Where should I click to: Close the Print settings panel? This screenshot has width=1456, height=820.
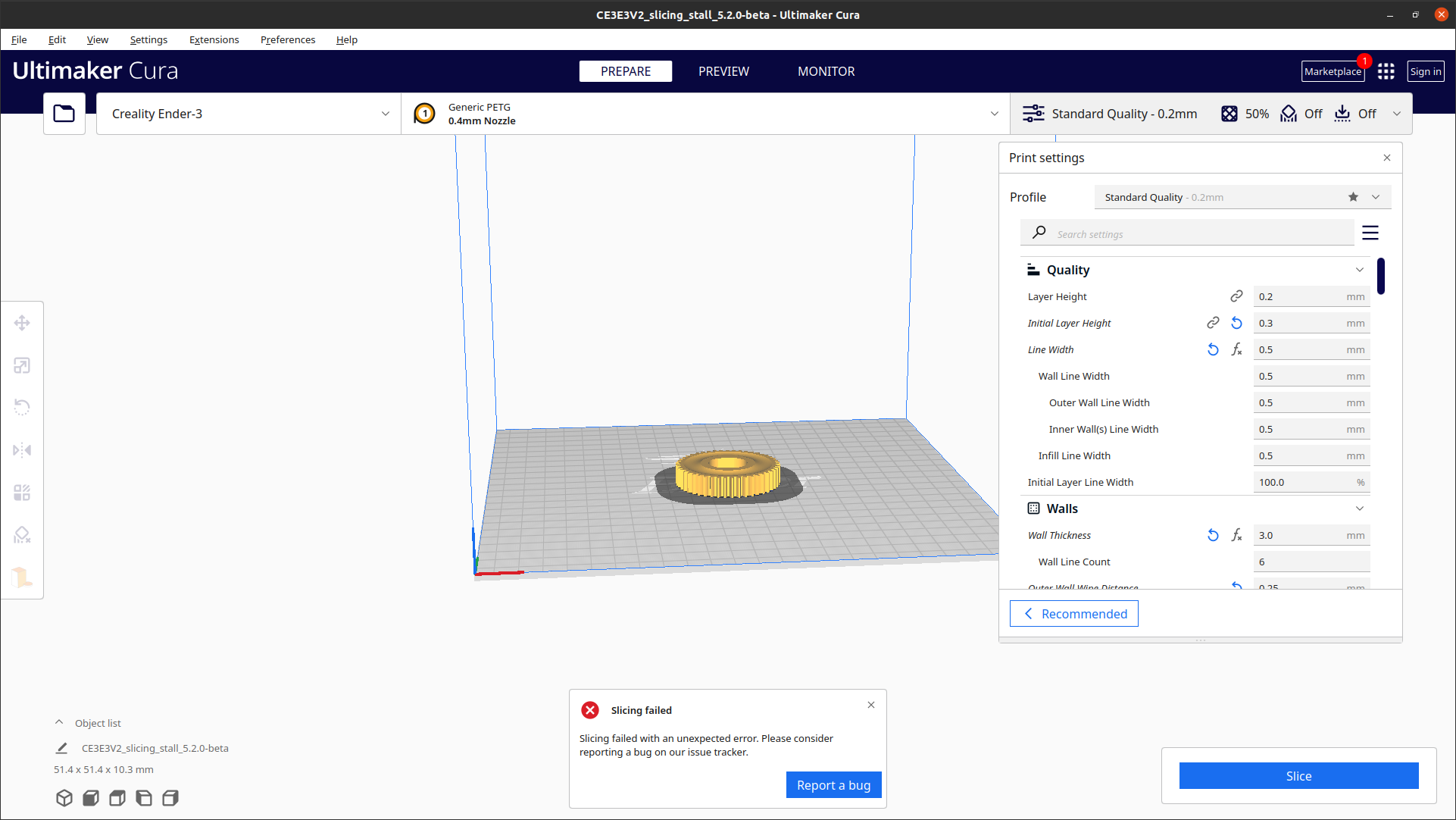[1387, 158]
